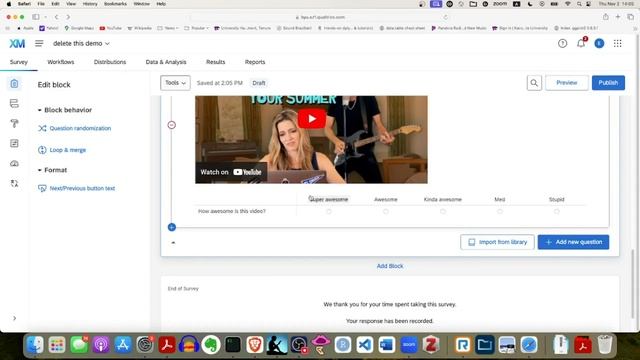Click the search magnifier icon button
This screenshot has height=360, width=640.
click(x=534, y=83)
